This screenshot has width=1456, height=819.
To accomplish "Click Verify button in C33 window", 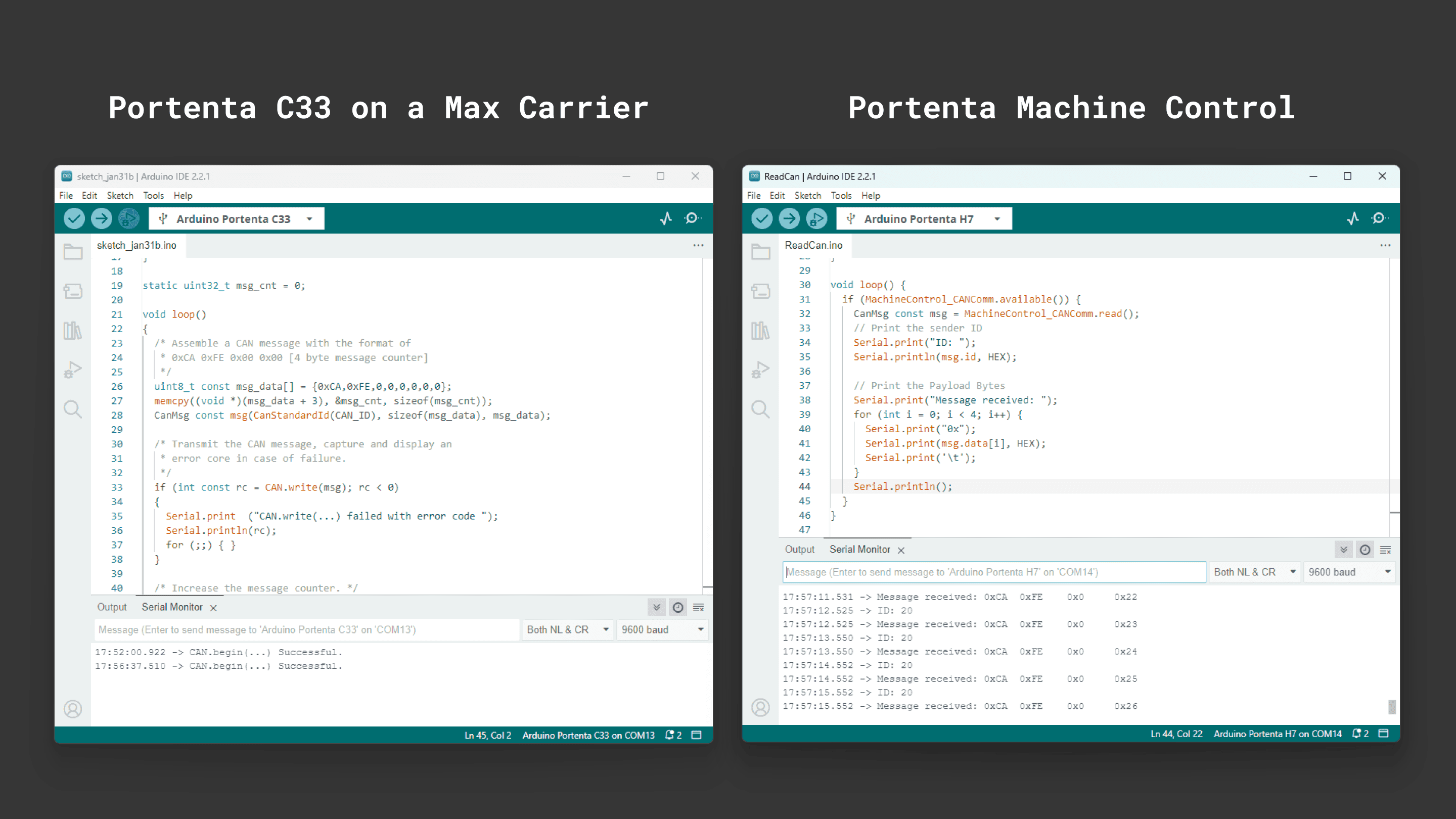I will 74,219.
